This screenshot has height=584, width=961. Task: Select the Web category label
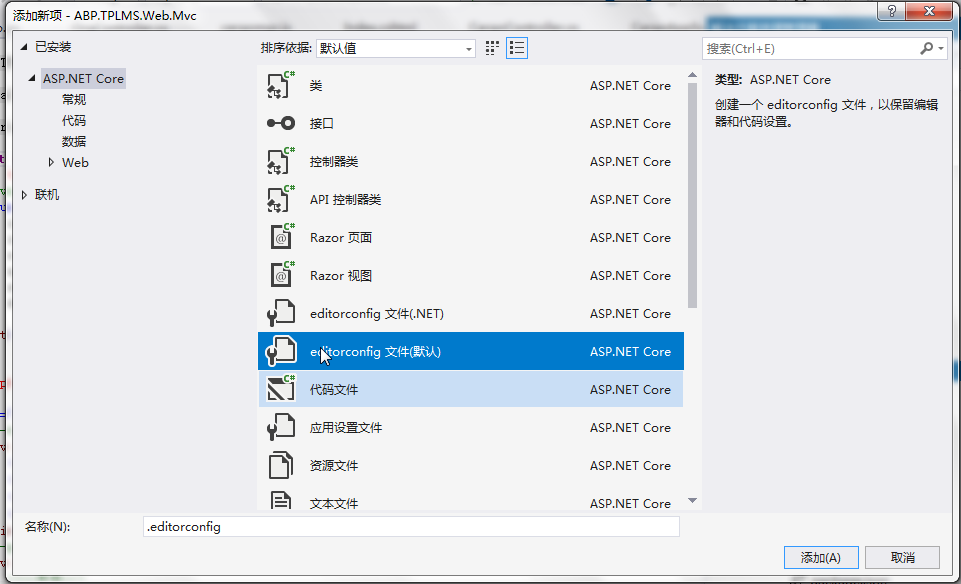click(75, 162)
